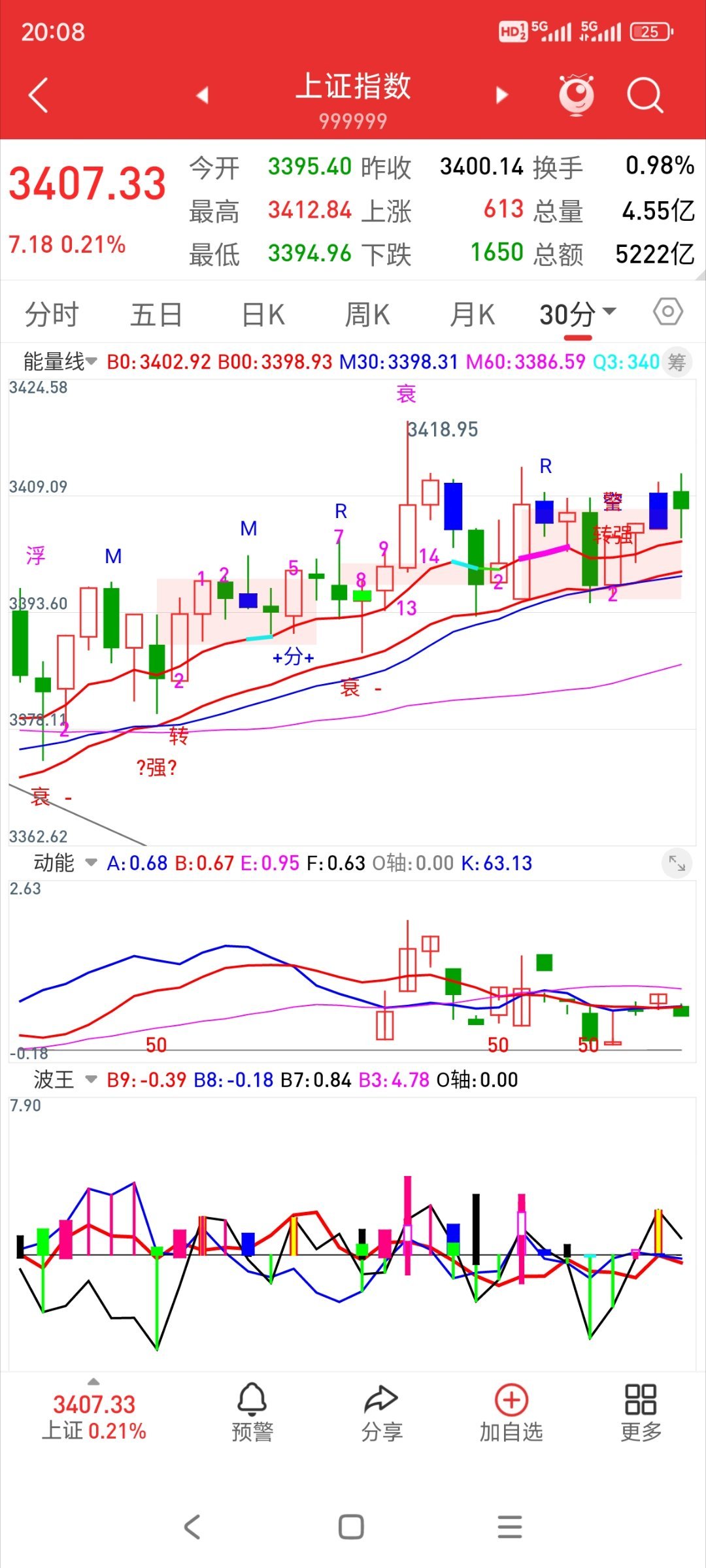Image resolution: width=706 pixels, height=1568 pixels.
Task: Open chart settings hexagon icon
Action: tap(667, 312)
